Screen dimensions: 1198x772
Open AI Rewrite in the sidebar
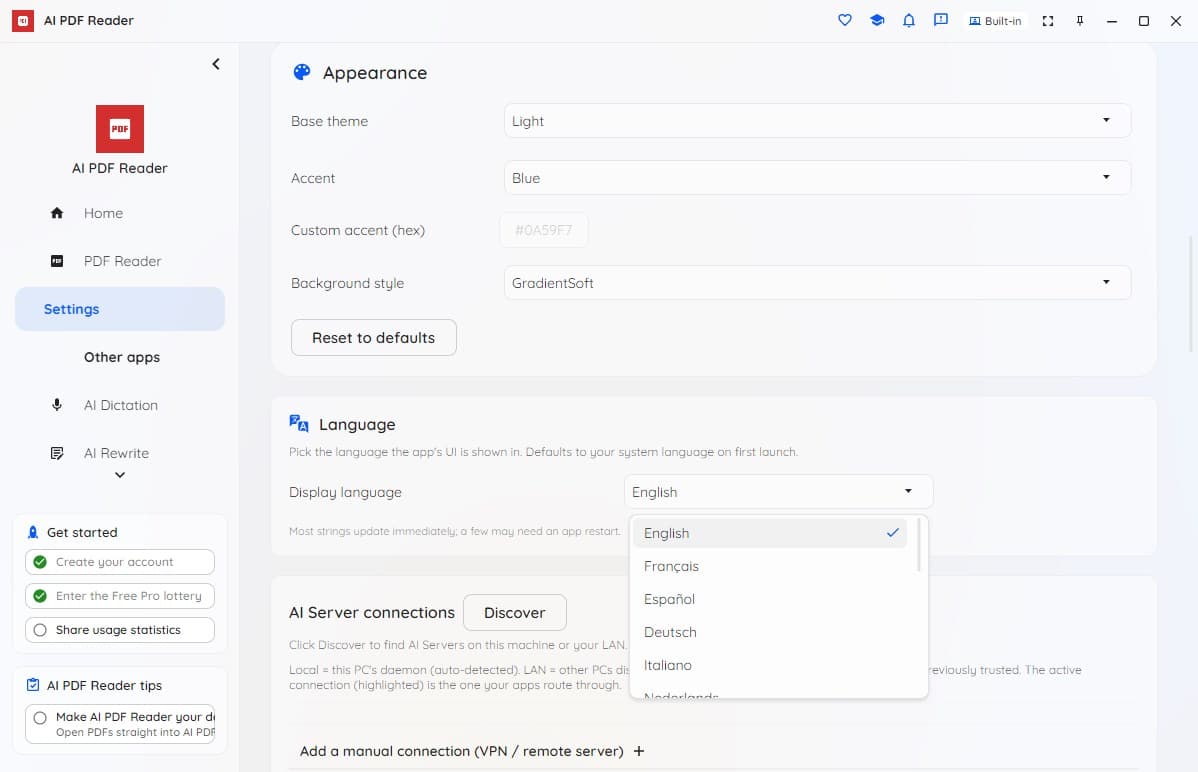click(120, 453)
